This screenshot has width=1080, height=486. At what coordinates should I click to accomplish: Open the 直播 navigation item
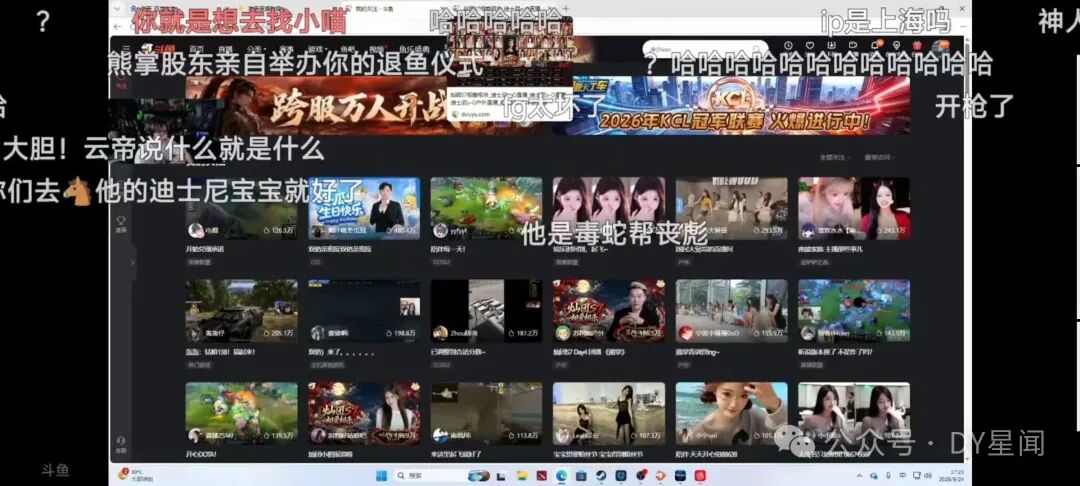[x=225, y=48]
